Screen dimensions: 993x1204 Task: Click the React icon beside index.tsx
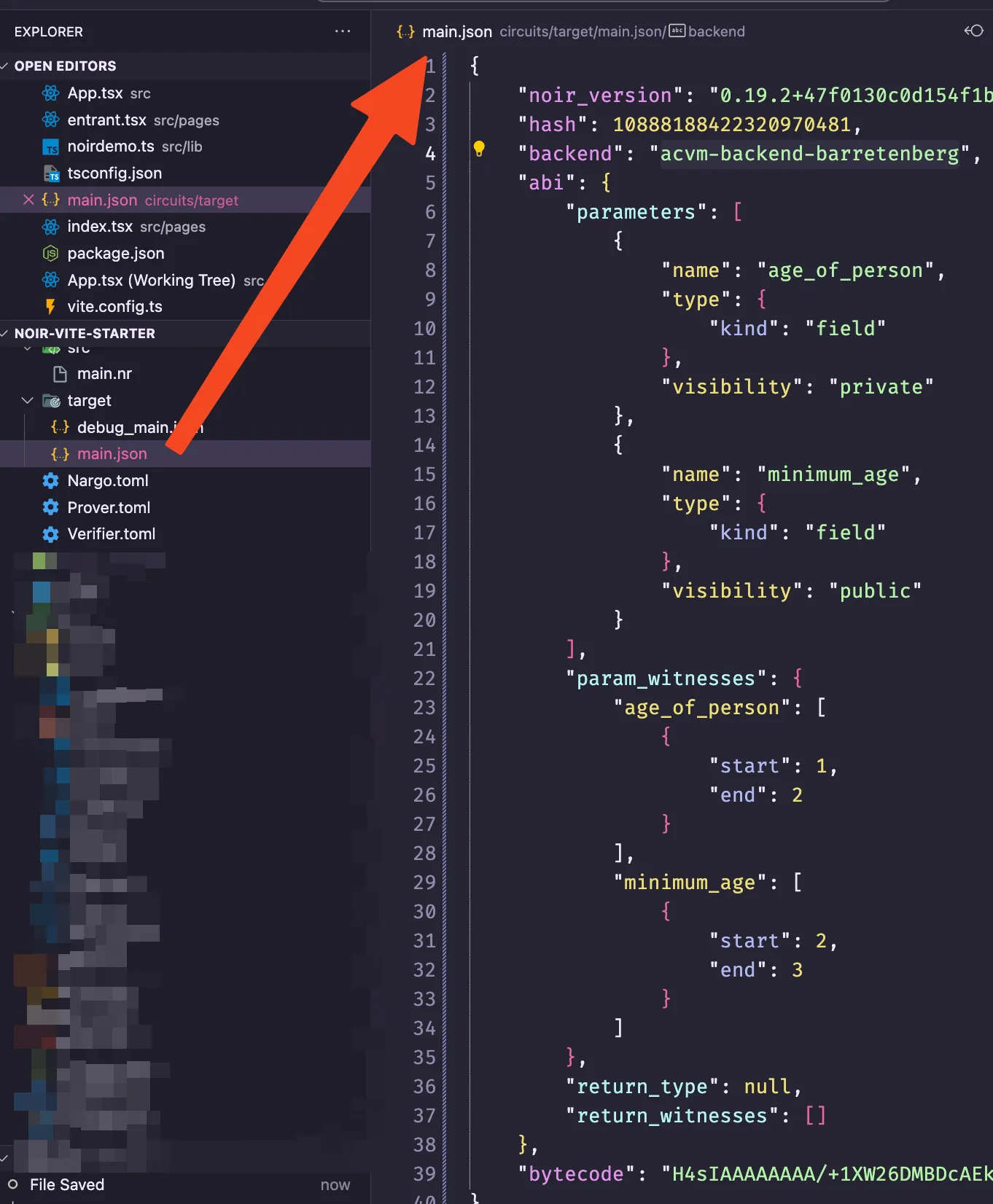click(50, 227)
